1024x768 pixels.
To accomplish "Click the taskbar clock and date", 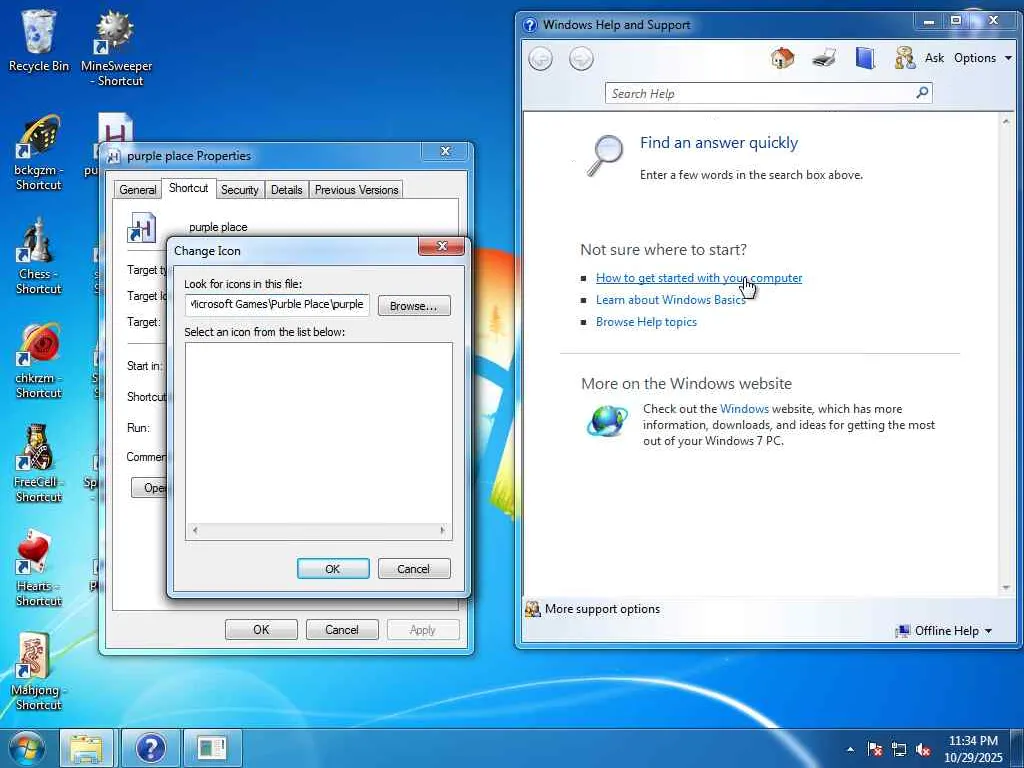I will [973, 749].
